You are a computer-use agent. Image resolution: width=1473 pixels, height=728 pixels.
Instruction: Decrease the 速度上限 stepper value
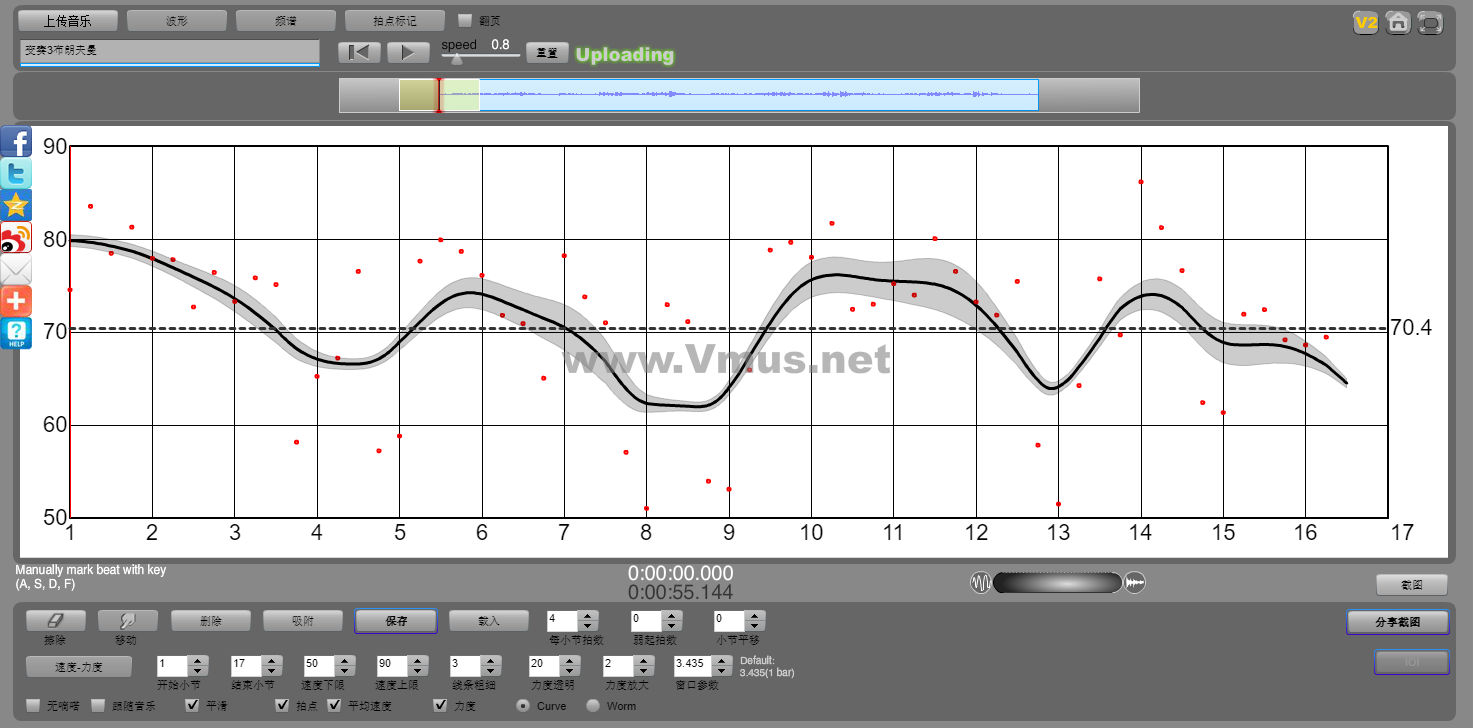[417, 669]
